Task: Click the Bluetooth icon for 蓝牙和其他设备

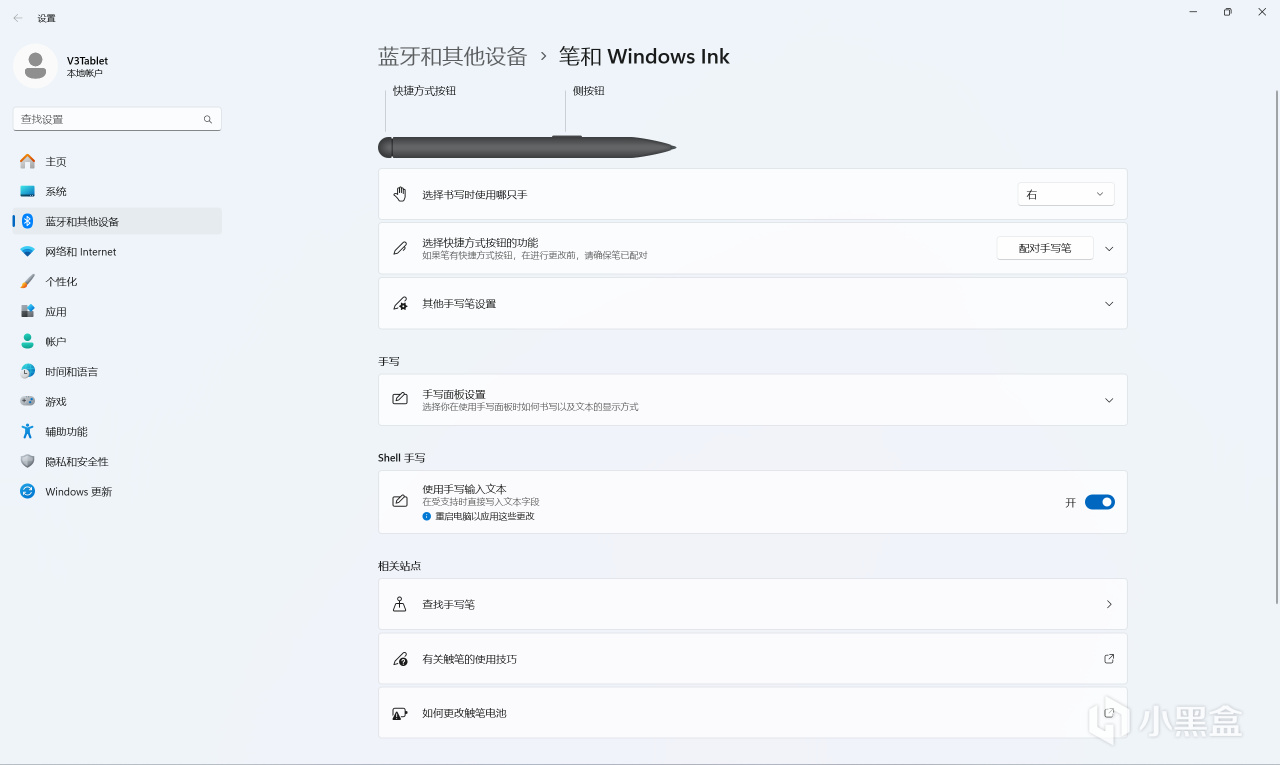Action: pos(28,221)
